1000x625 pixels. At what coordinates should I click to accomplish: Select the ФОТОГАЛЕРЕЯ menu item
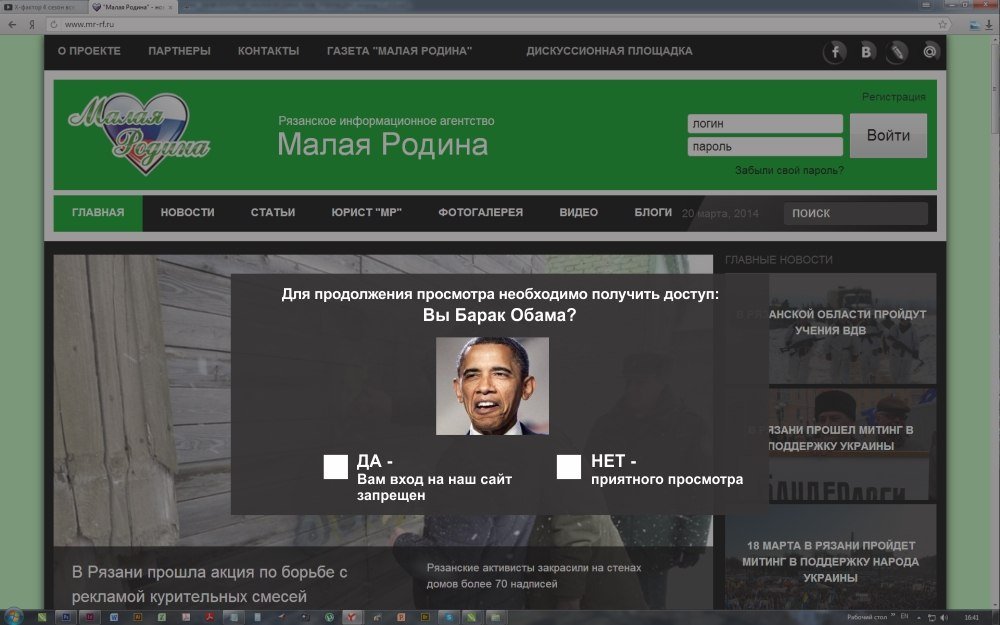[x=480, y=213]
